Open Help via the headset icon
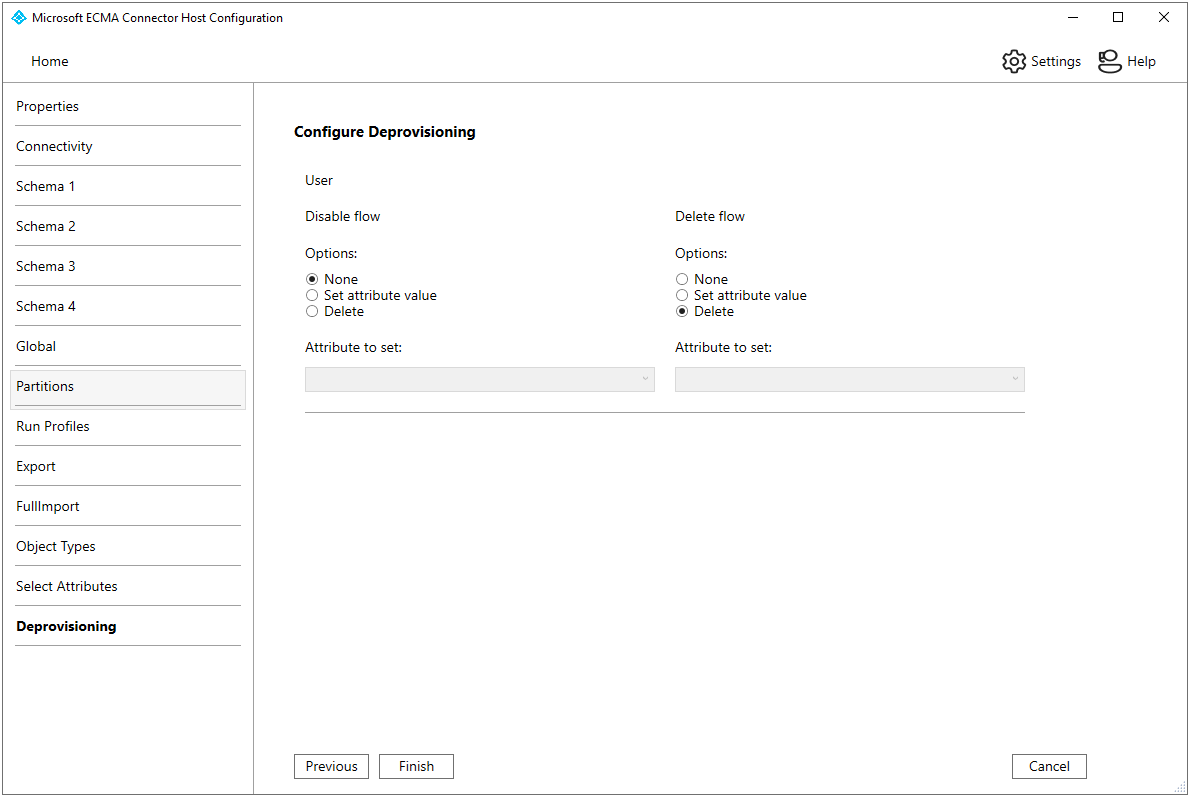This screenshot has width=1190, height=796. 1109,61
